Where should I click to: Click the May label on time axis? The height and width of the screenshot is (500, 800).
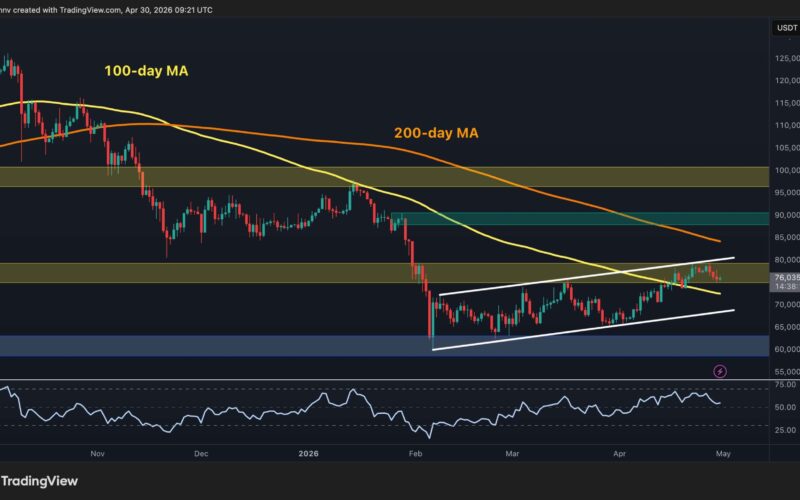point(723,454)
